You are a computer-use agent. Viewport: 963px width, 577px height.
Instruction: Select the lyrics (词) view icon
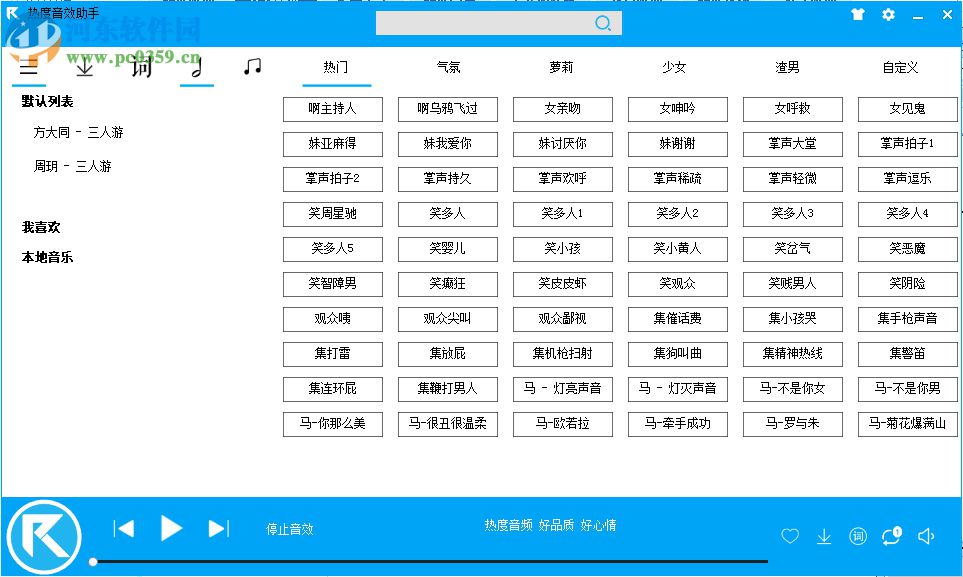tap(140, 67)
